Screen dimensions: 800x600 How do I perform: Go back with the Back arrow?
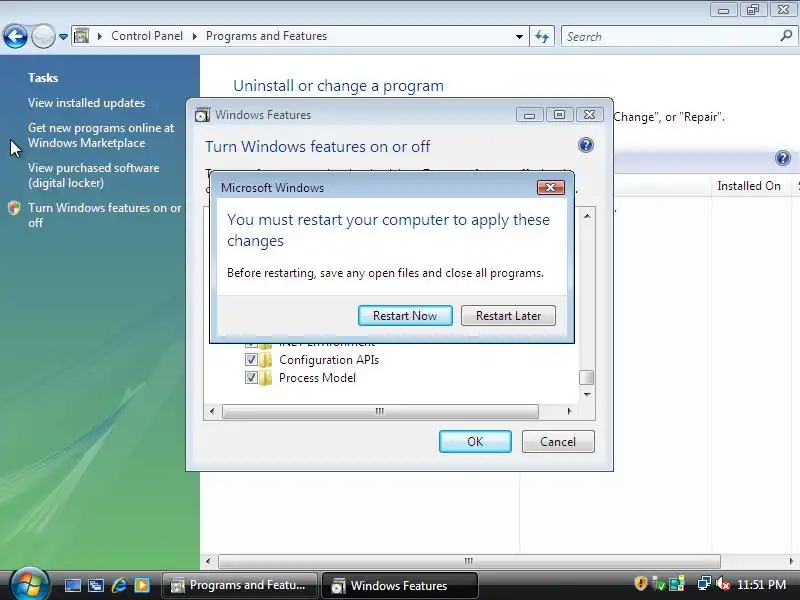pyautogui.click(x=15, y=36)
